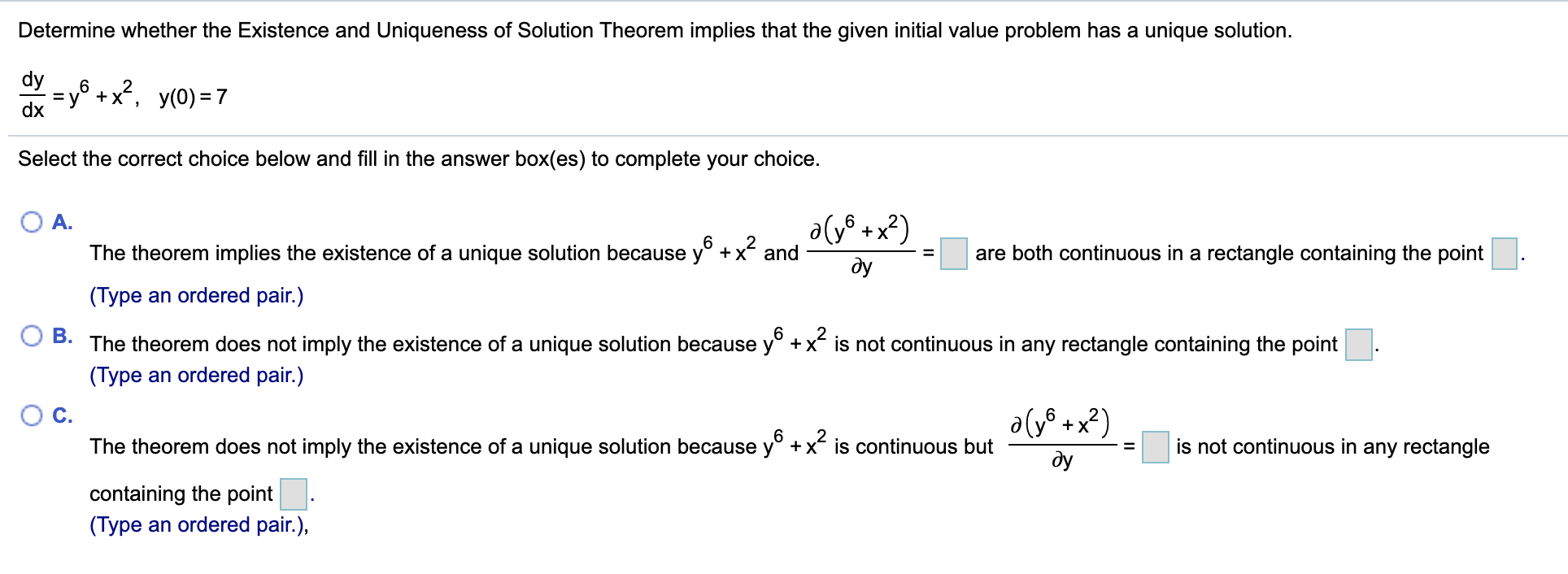This screenshot has width=1568, height=574.
Task: Select radio button for choice B
Action: click(x=31, y=333)
